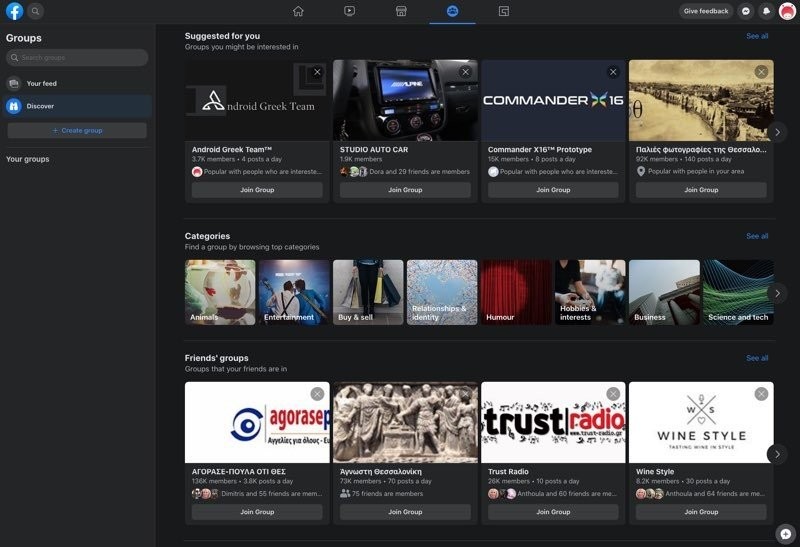
Task: Expand more categories with right arrow
Action: click(x=777, y=293)
